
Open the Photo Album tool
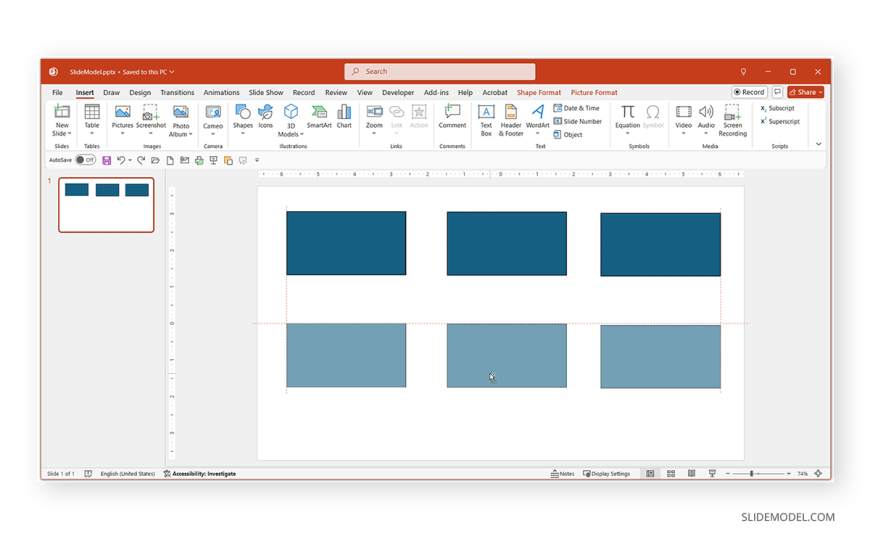180,121
